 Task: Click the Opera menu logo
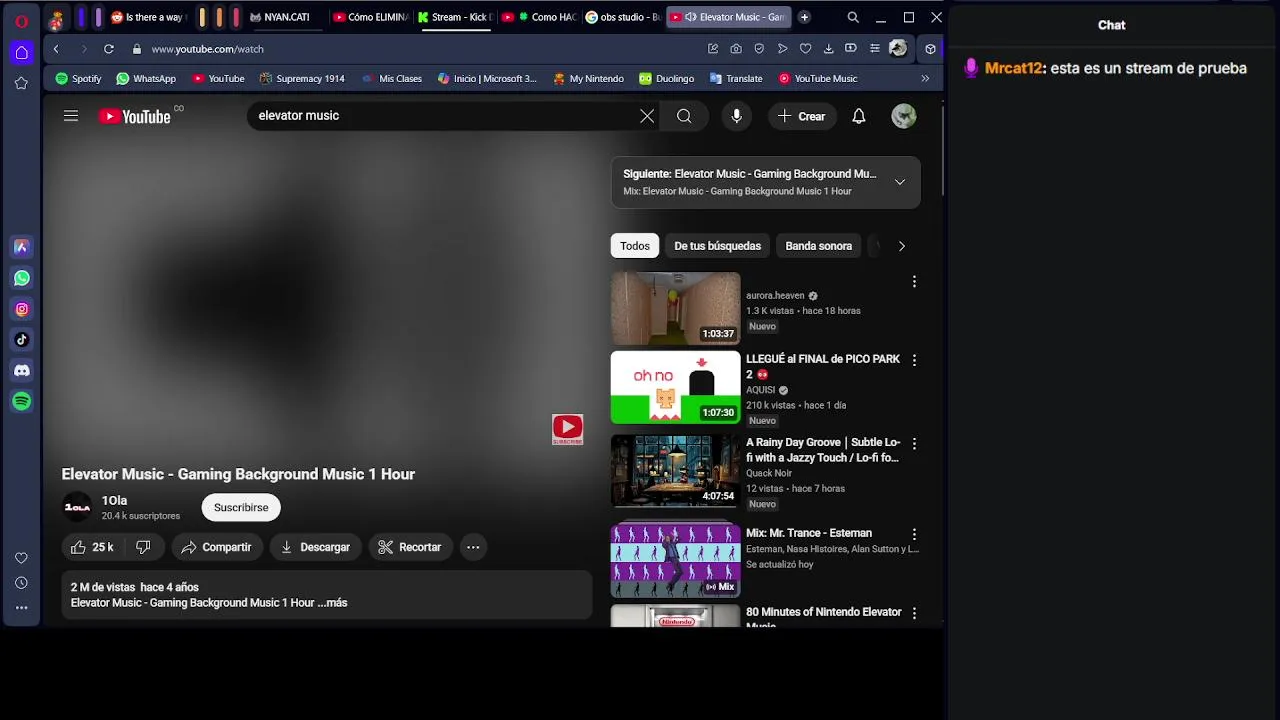click(21, 20)
